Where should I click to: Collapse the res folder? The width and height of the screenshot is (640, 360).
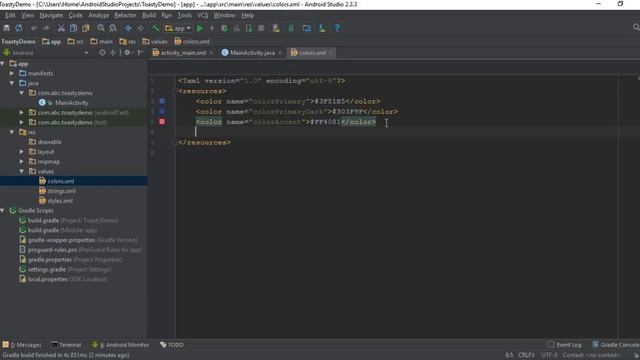pyautogui.click(x=12, y=132)
